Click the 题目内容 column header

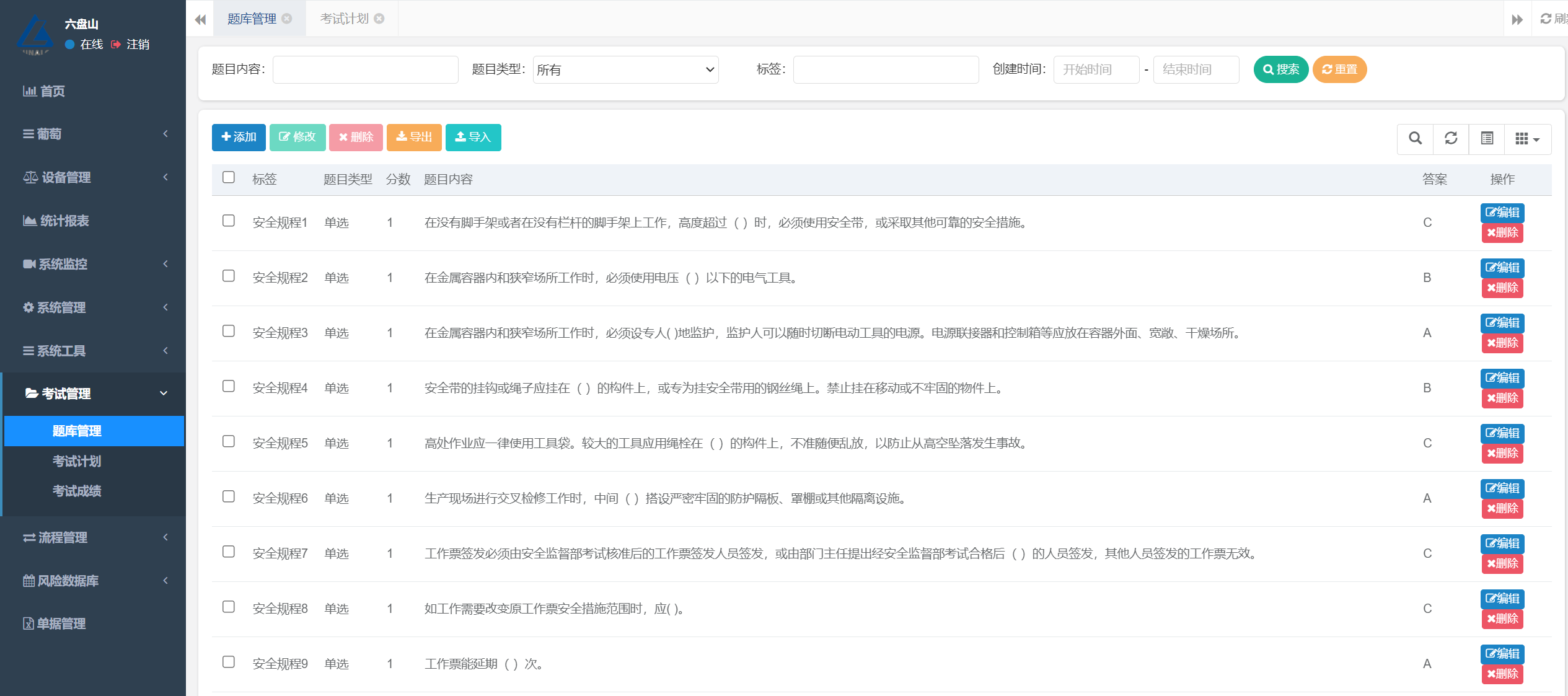click(448, 180)
